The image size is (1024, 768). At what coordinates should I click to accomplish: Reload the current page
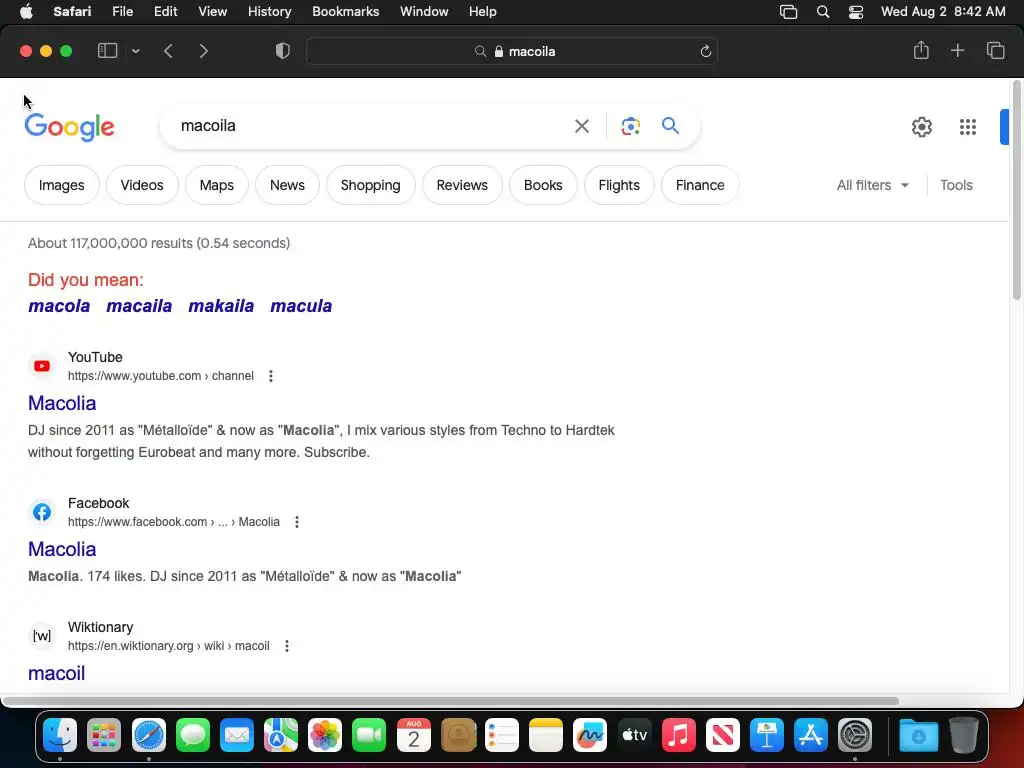coord(705,52)
